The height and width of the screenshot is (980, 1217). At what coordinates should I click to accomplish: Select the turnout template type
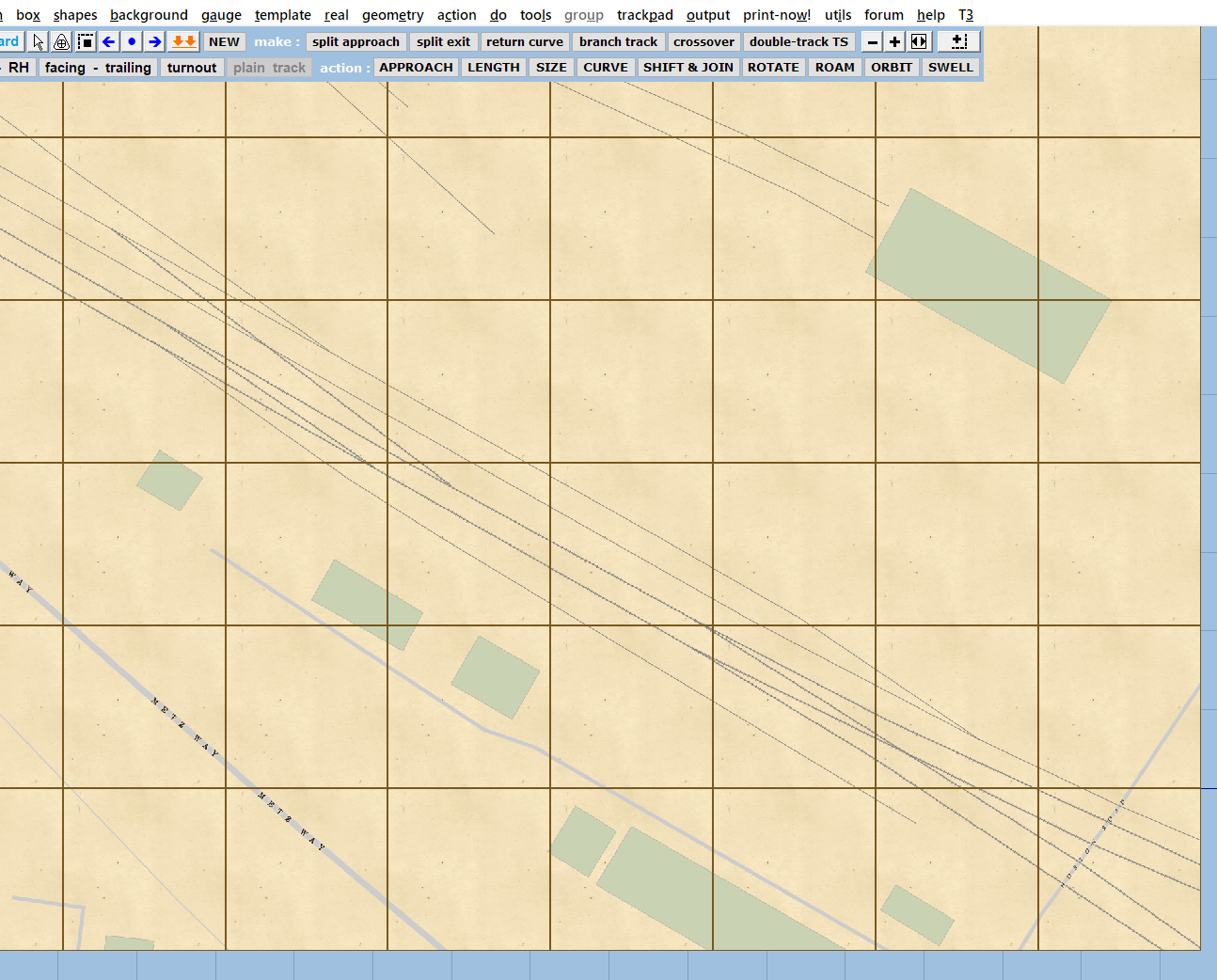[x=192, y=68]
